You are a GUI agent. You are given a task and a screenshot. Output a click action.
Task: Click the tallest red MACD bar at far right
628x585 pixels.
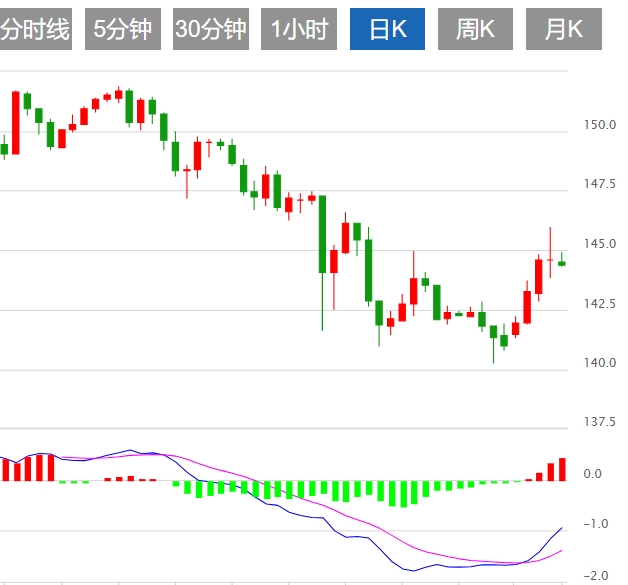coord(562,469)
